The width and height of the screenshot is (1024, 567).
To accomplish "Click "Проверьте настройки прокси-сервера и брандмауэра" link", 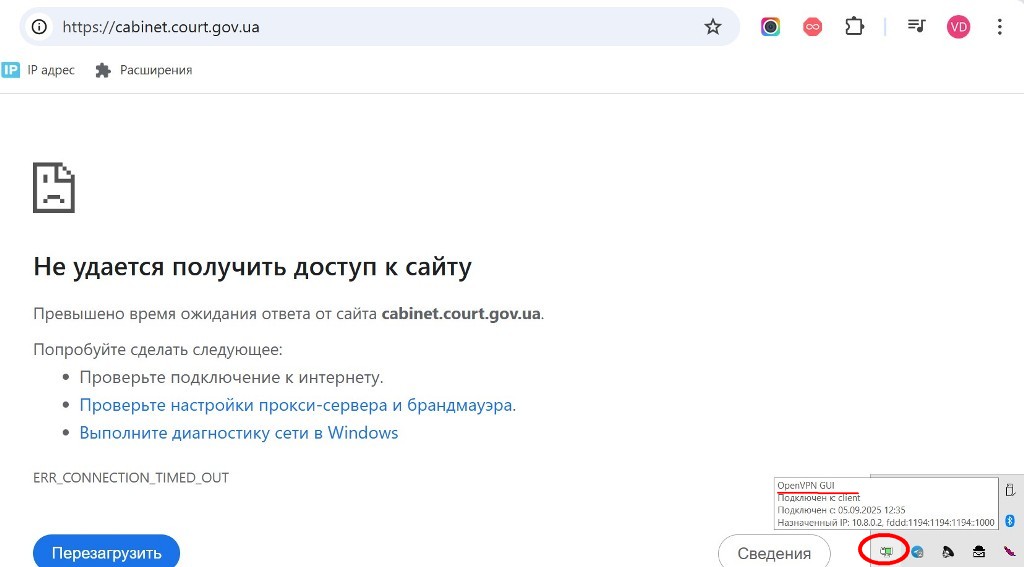I will [297, 405].
